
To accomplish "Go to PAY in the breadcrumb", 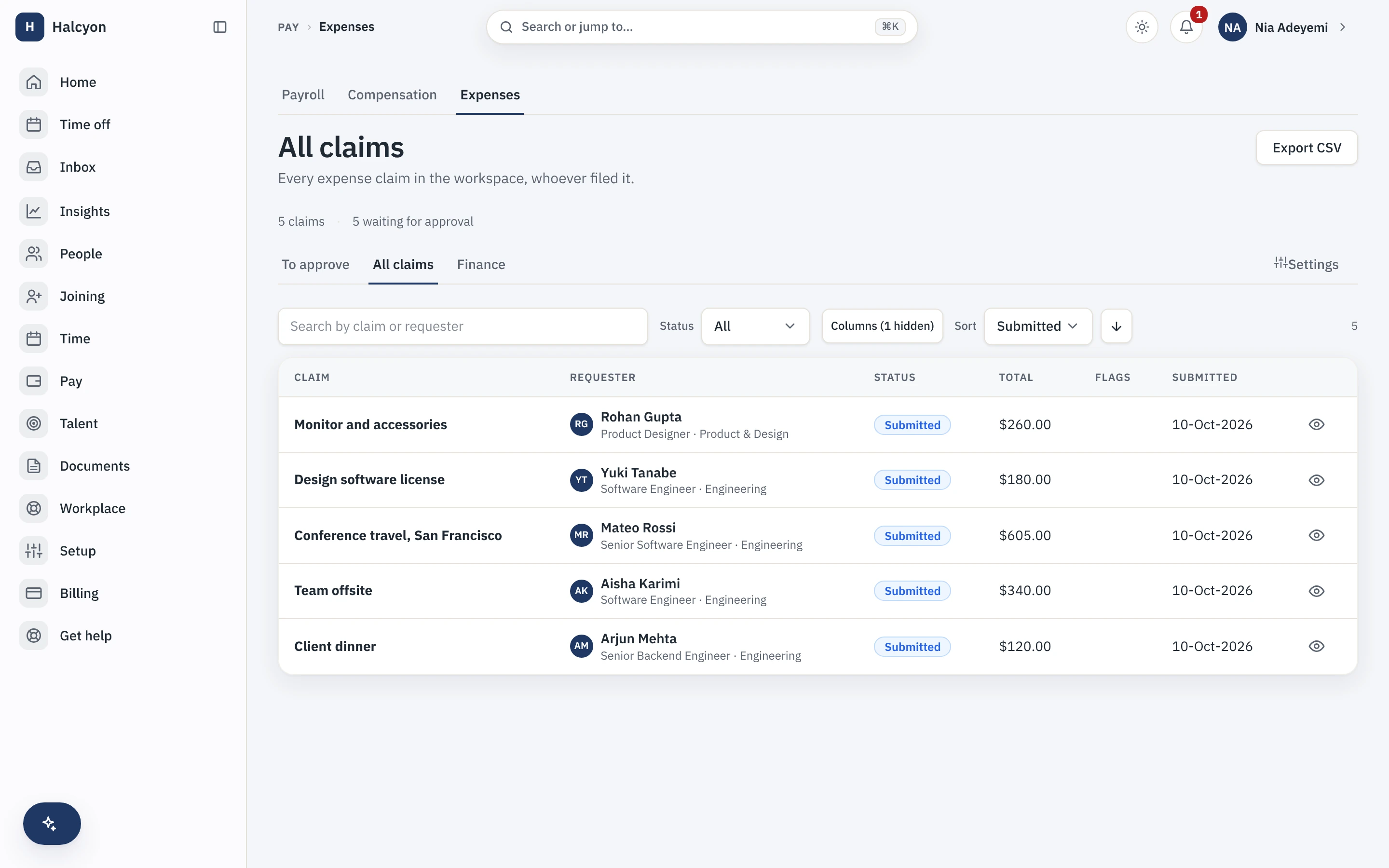I will [288, 27].
